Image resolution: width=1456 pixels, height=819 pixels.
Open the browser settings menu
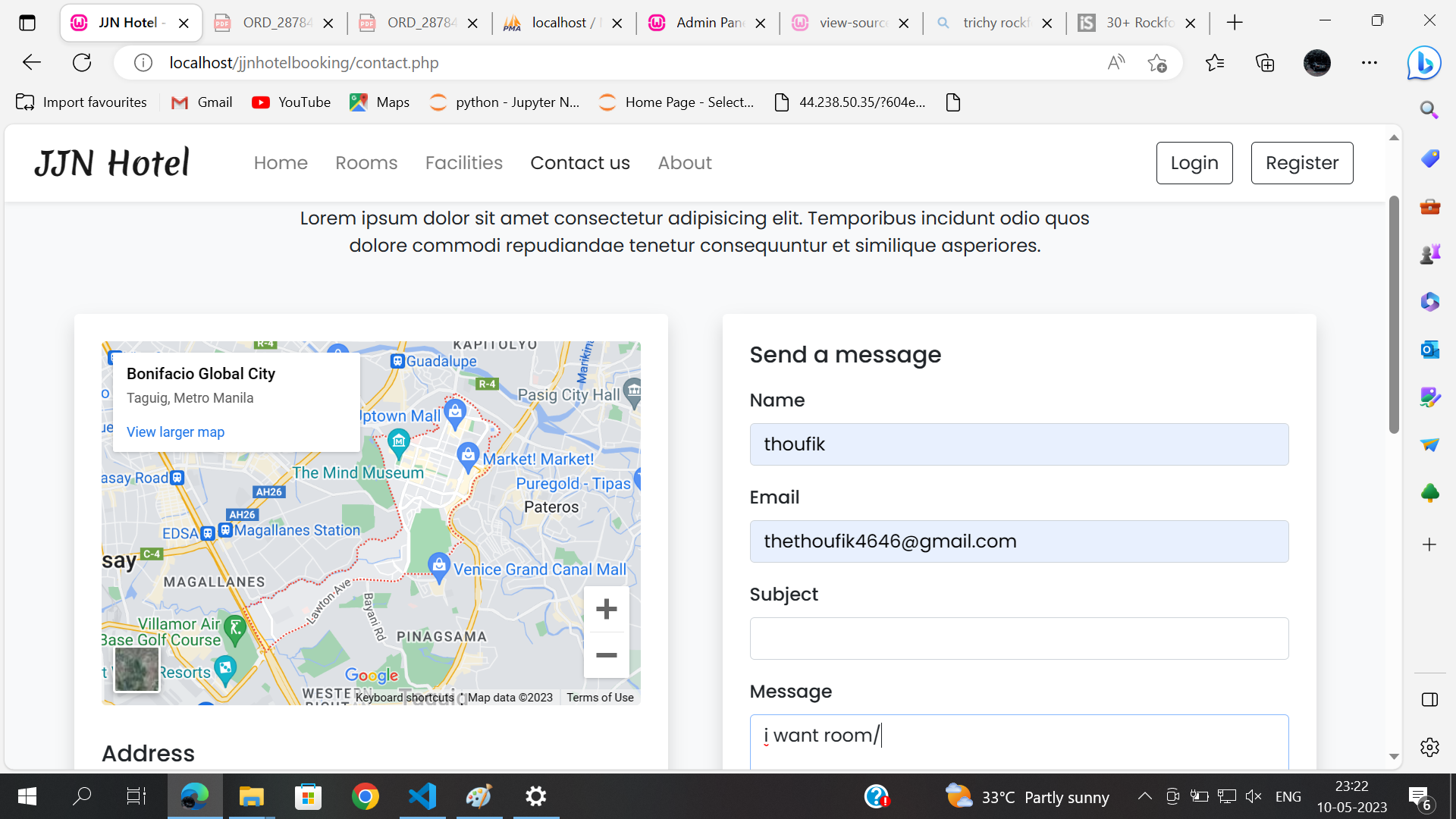coord(1370,63)
